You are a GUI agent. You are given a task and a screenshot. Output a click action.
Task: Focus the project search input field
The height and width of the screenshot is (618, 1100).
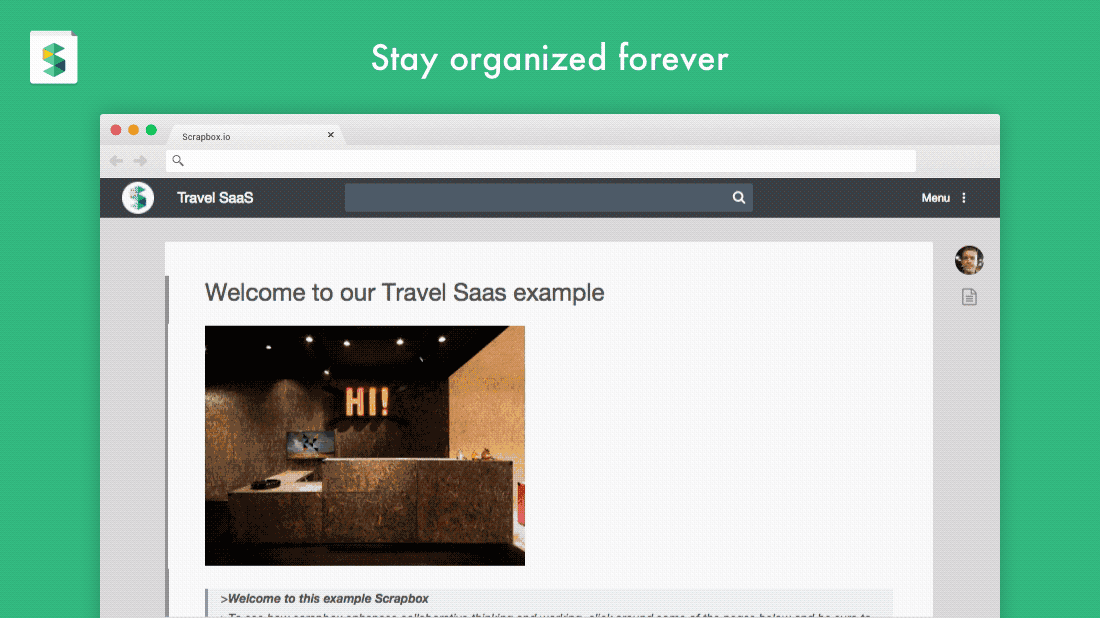(x=537, y=198)
